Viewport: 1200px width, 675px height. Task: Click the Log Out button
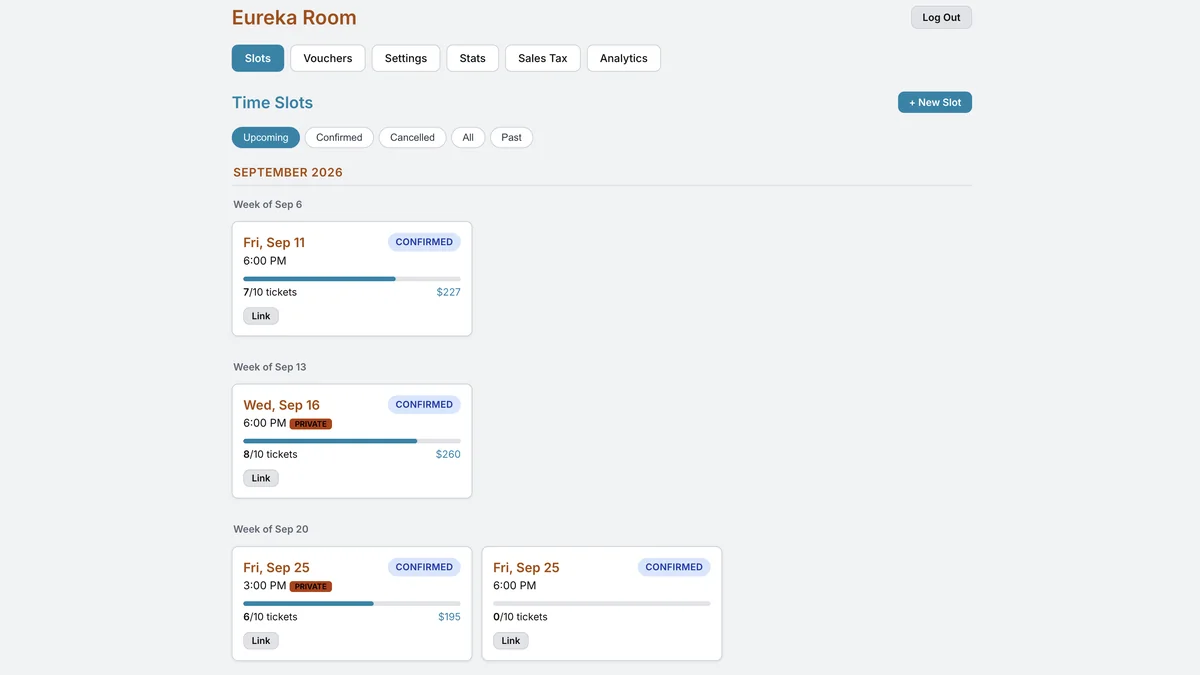click(941, 17)
